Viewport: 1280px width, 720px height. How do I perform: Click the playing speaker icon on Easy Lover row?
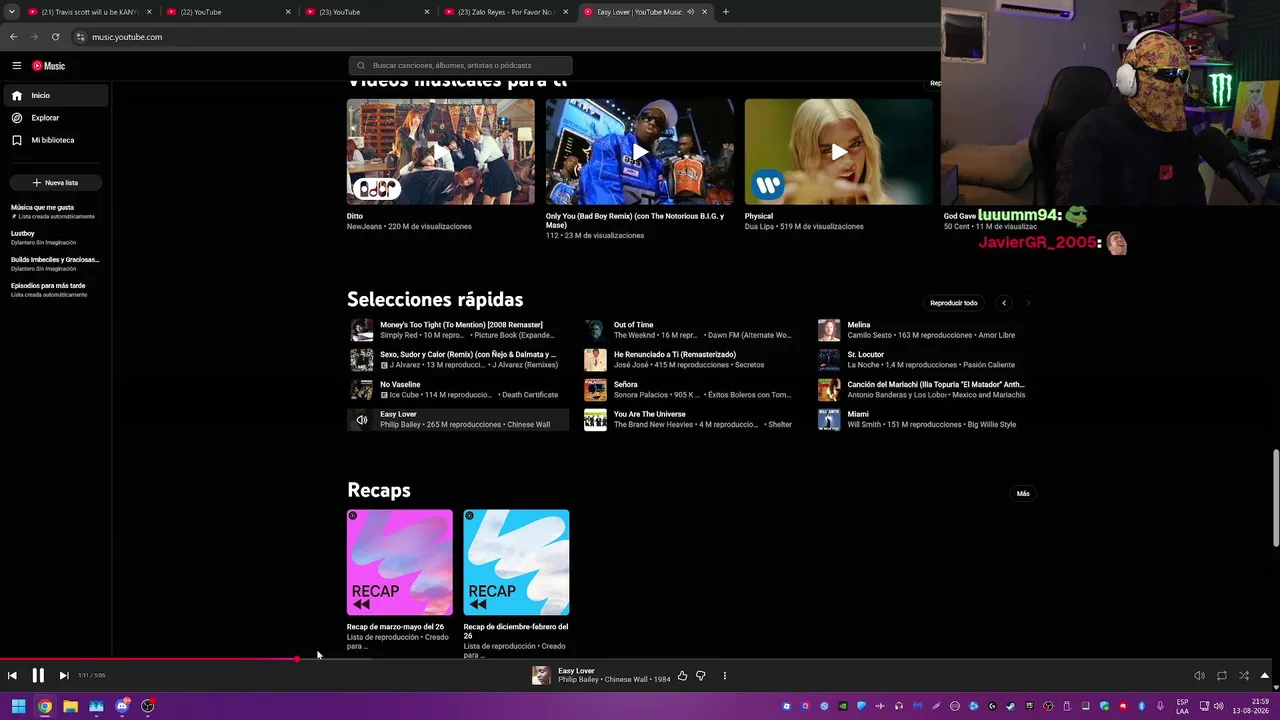click(362, 420)
